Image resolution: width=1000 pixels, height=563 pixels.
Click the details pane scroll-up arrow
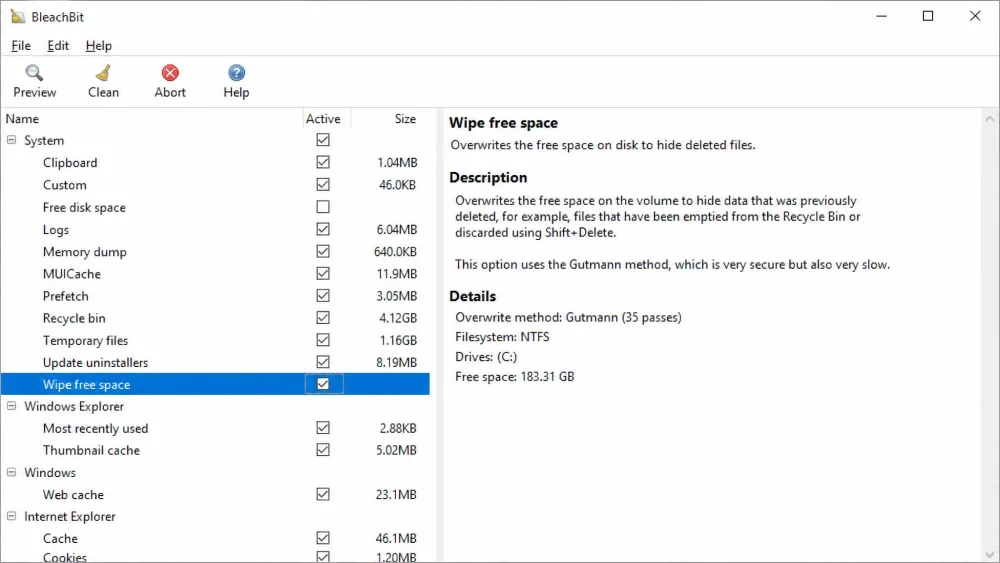tap(990, 119)
